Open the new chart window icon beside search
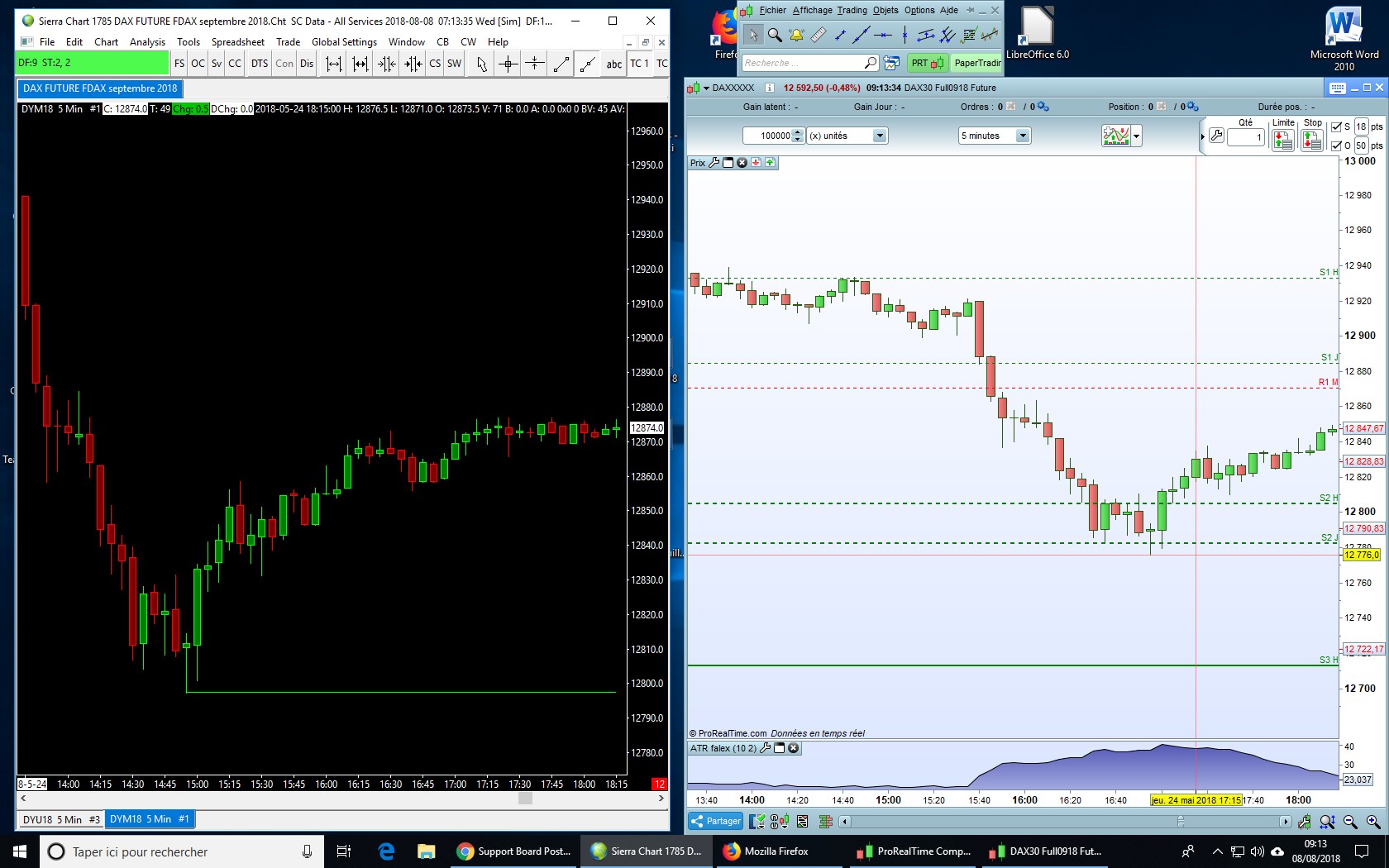This screenshot has height=868, width=1389. tap(891, 63)
